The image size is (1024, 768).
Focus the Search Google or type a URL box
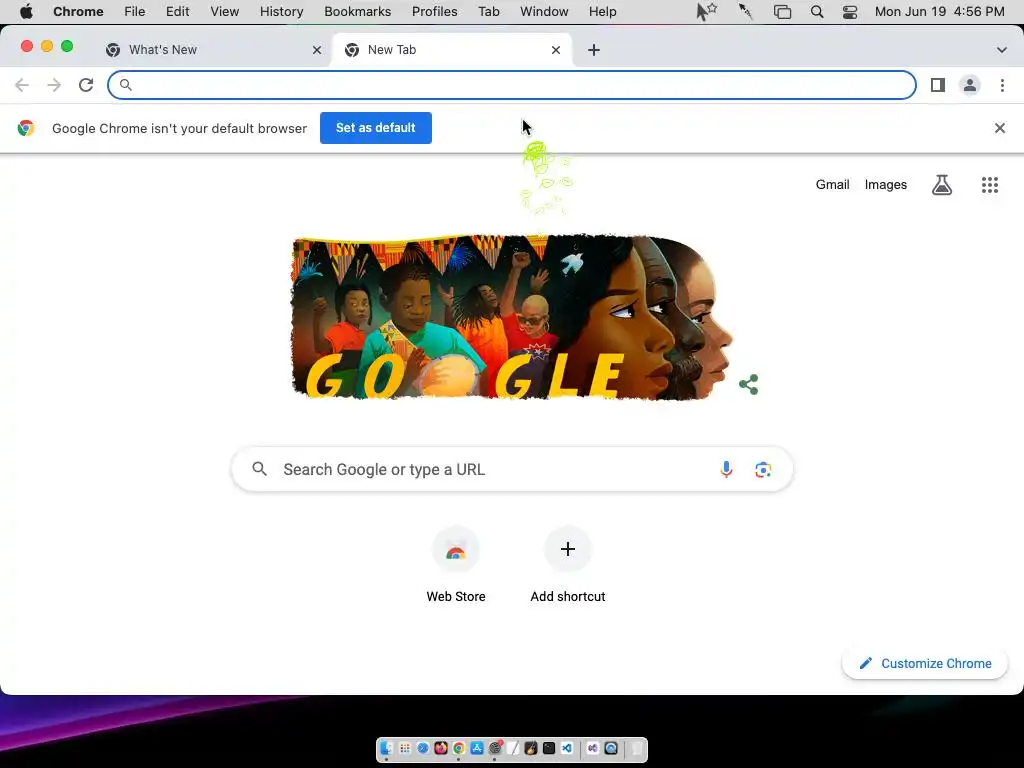point(512,469)
